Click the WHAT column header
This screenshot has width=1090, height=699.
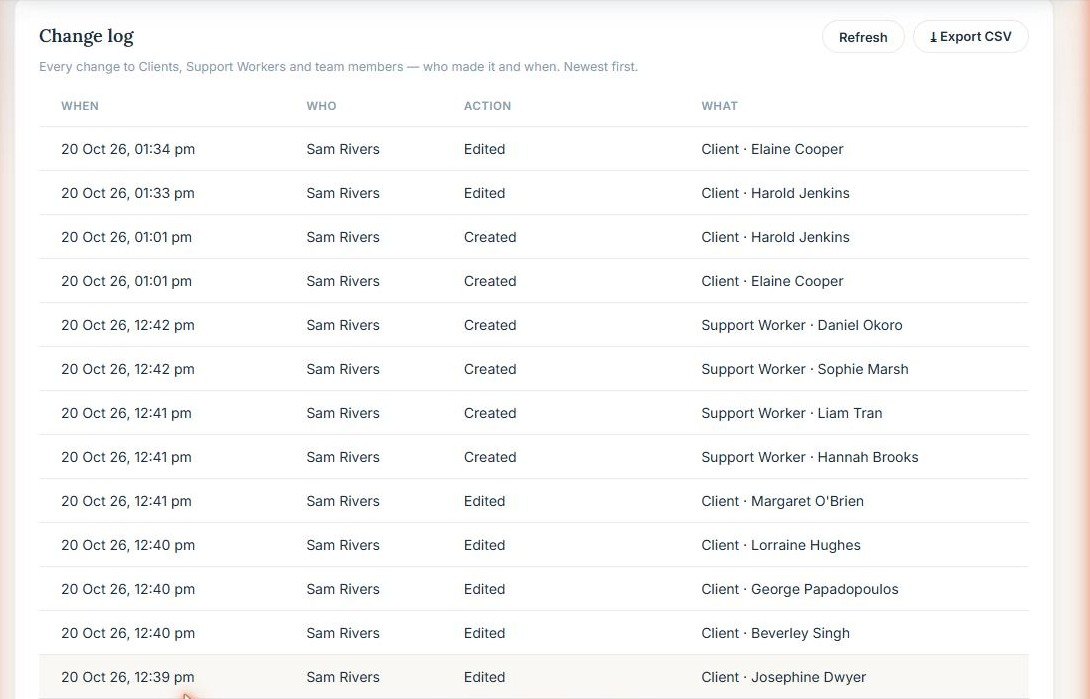coord(719,106)
